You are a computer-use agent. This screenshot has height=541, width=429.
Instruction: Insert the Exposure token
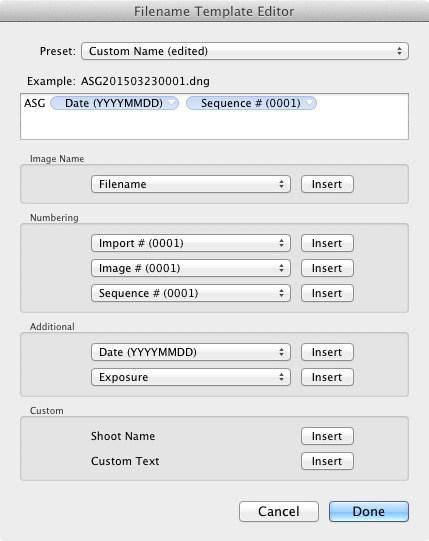(x=327, y=377)
